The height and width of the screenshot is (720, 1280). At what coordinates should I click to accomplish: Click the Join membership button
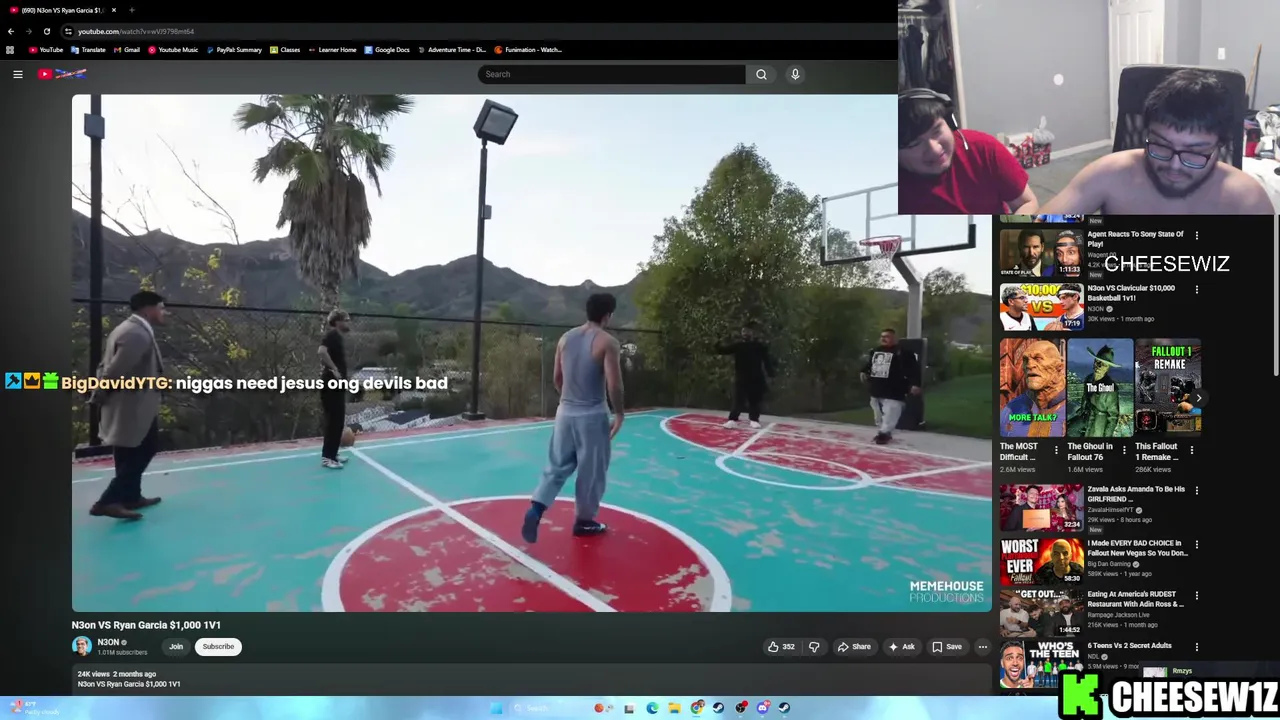[x=176, y=646]
